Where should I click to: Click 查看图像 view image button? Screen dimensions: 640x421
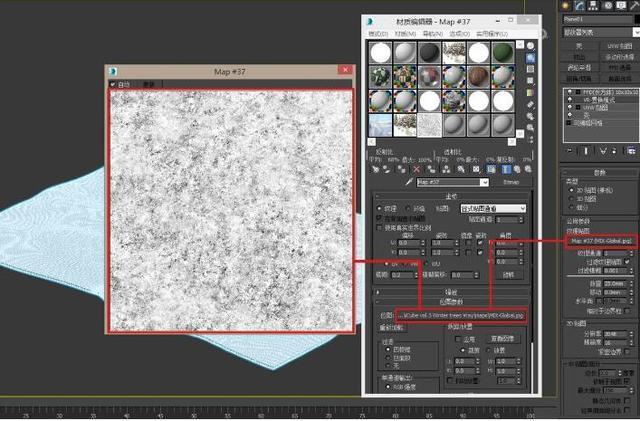coord(502,339)
